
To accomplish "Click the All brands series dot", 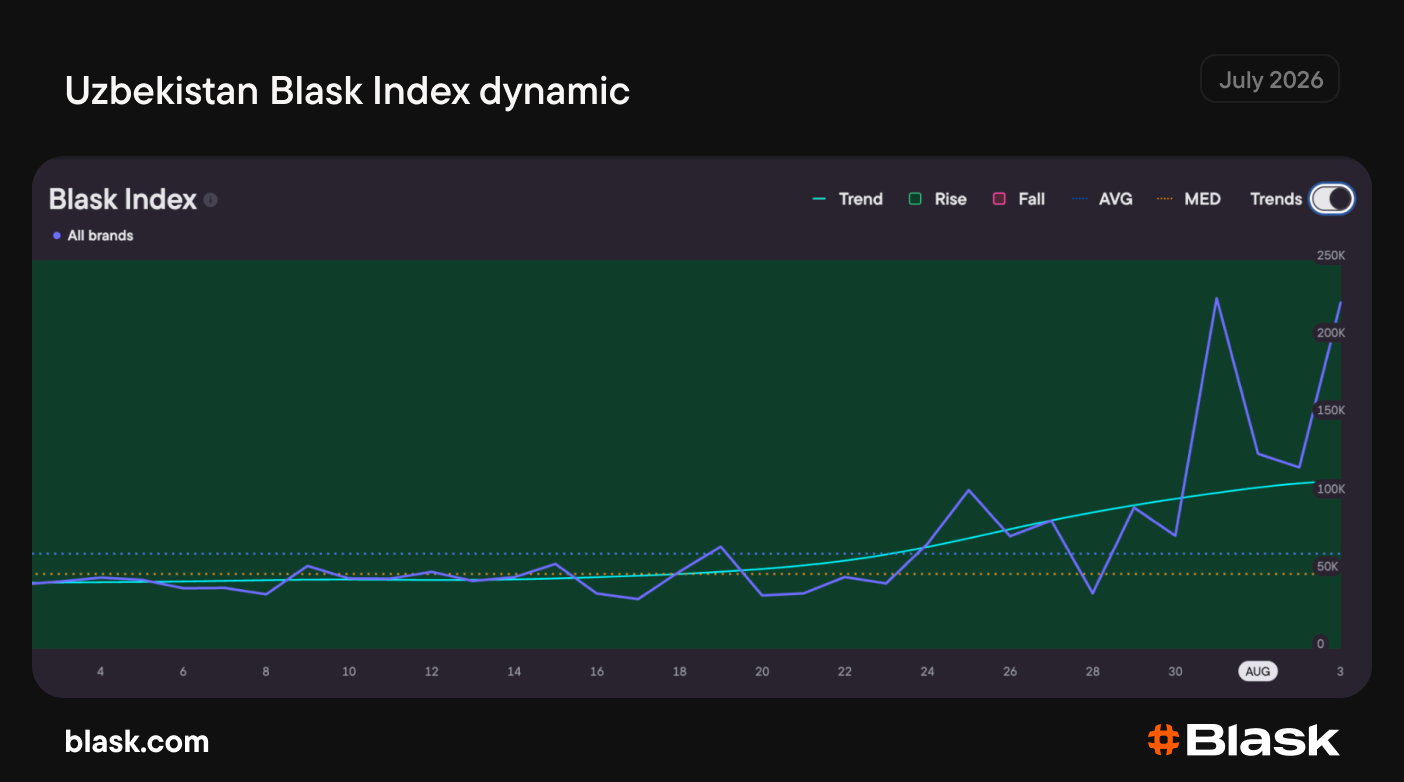I will coord(57,236).
